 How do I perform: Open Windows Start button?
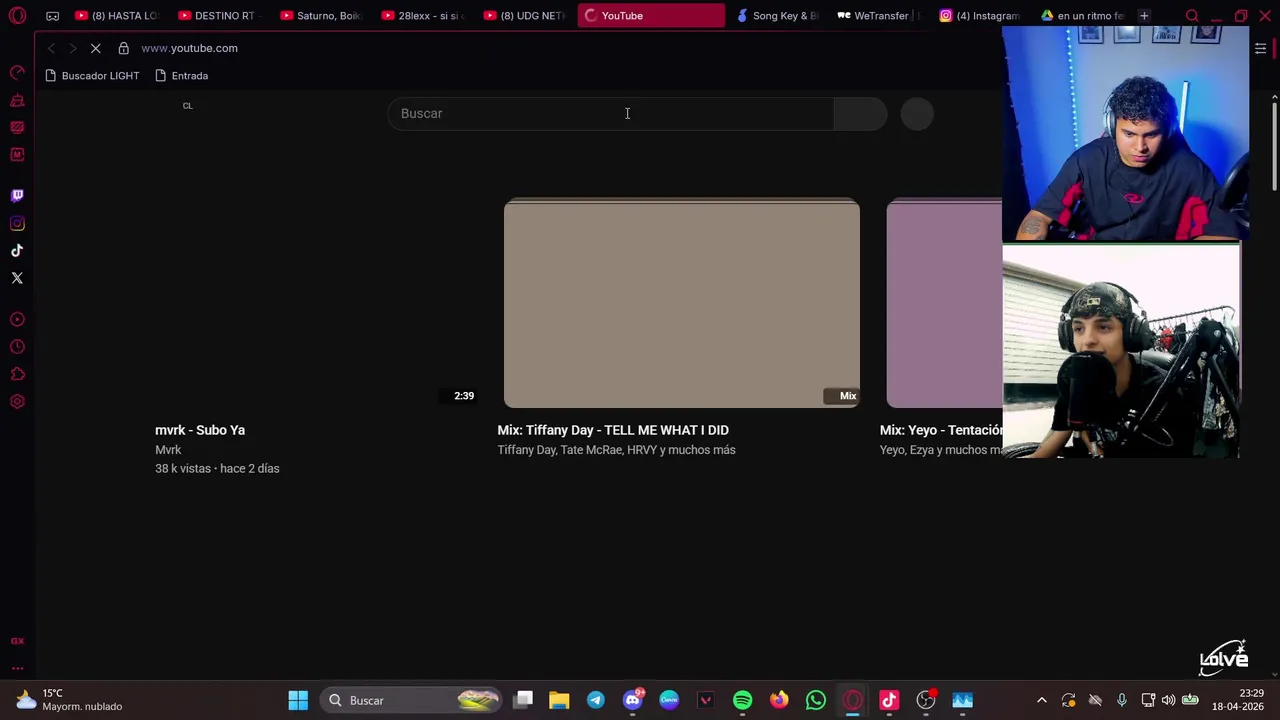point(298,700)
